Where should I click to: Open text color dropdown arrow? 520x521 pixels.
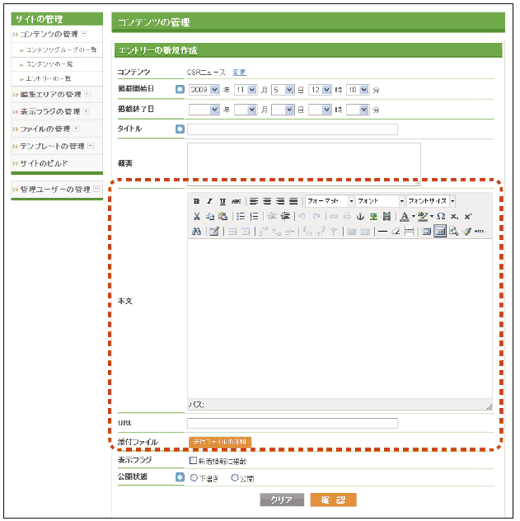point(413,216)
